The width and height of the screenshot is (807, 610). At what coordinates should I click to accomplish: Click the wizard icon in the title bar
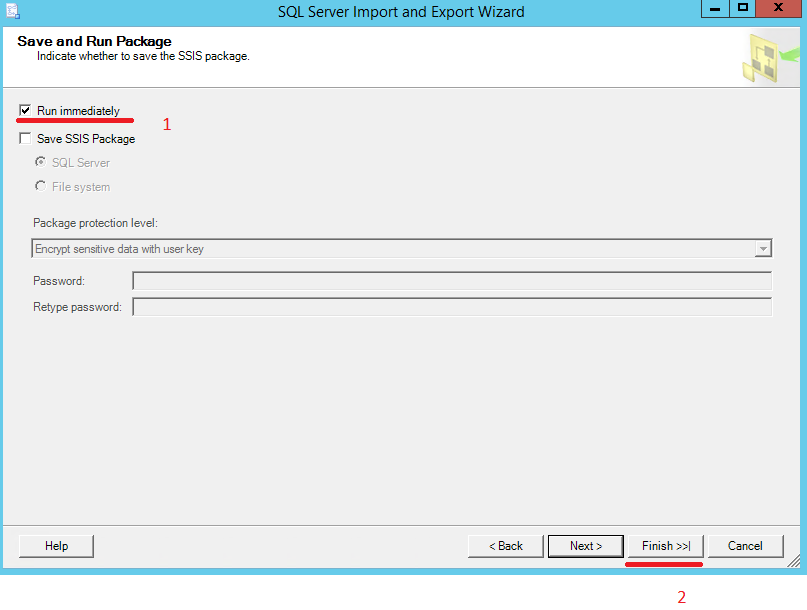pyautogui.click(x=13, y=9)
